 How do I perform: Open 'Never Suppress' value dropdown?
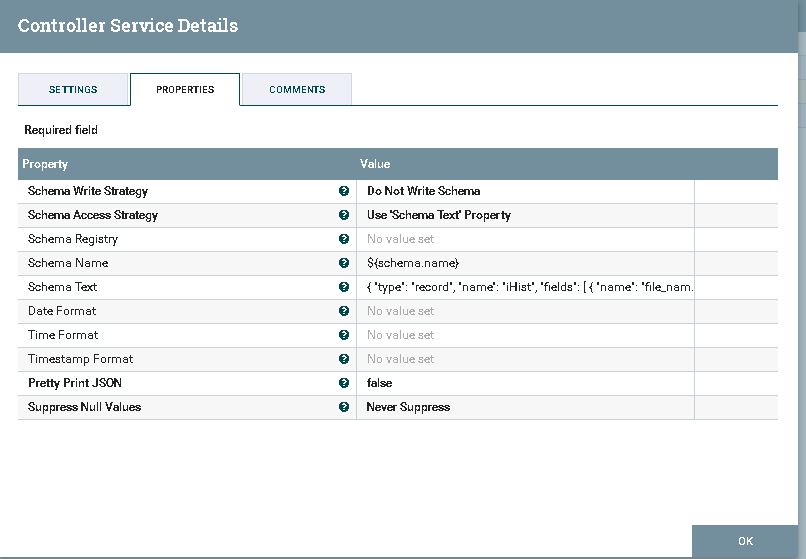pyautogui.click(x=525, y=407)
